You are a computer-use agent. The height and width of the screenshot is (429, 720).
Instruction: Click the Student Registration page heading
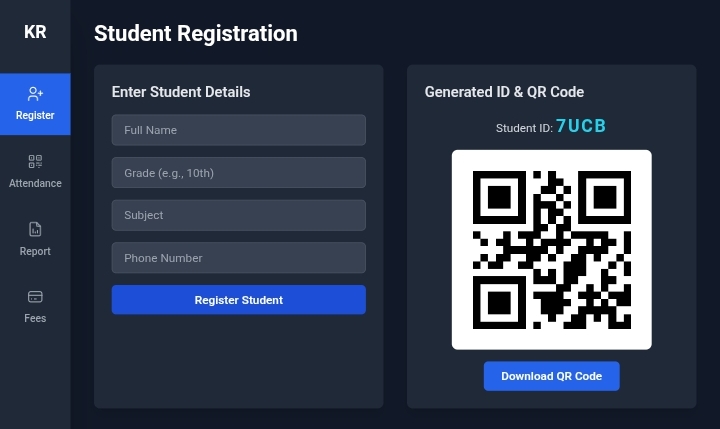(196, 34)
